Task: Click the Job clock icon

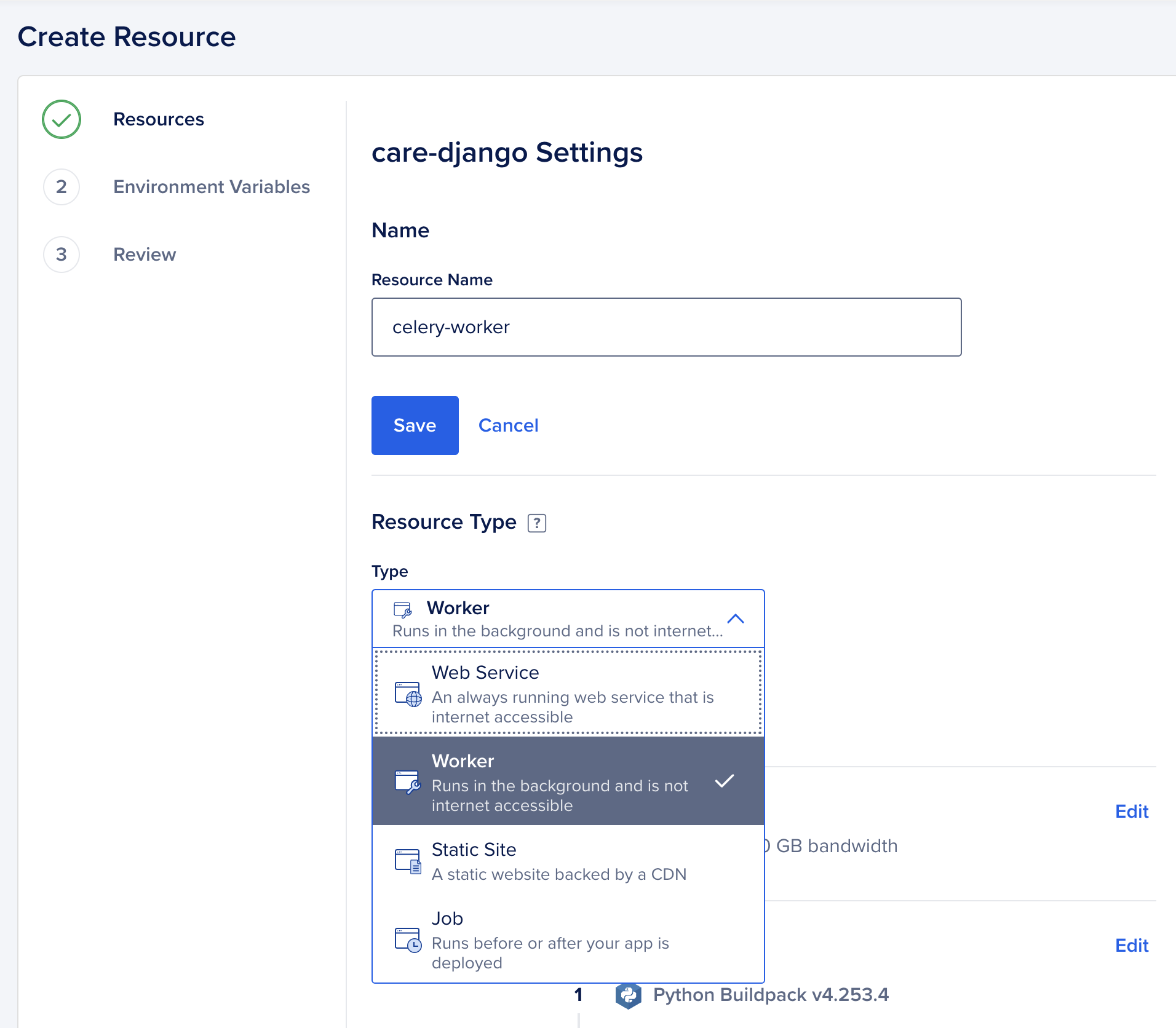Action: click(x=408, y=940)
